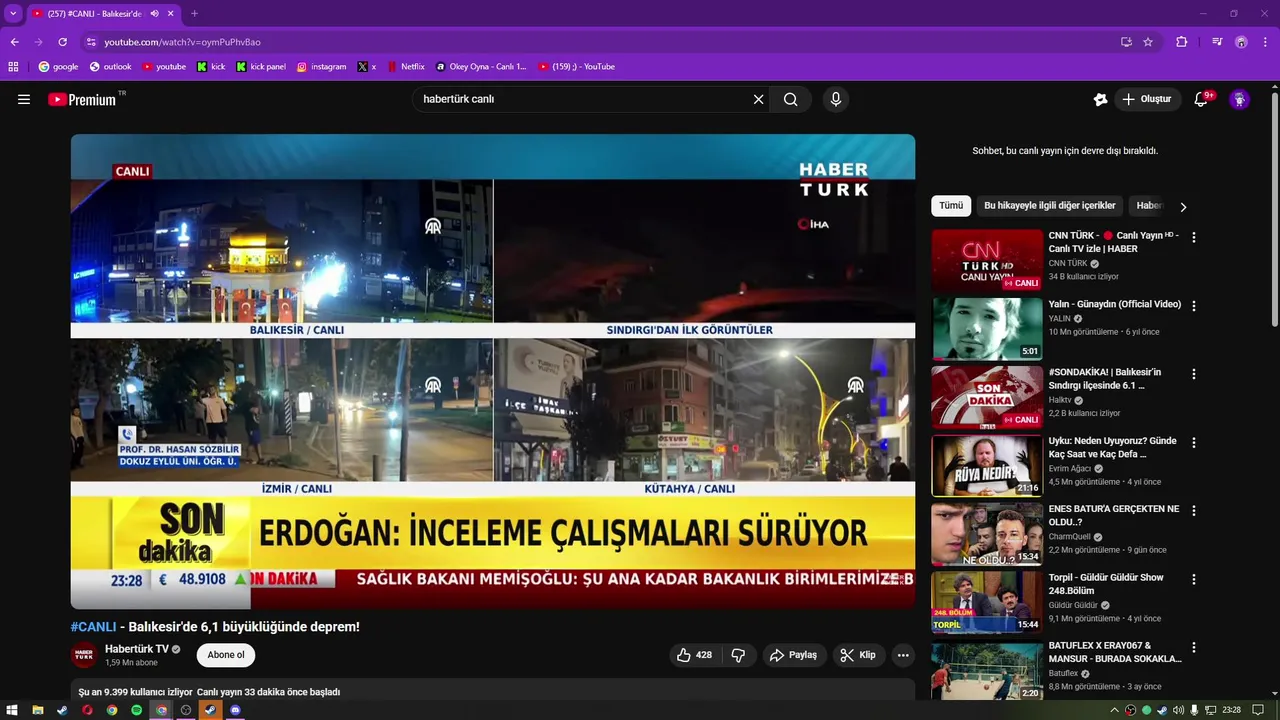The width and height of the screenshot is (1280, 720).
Task: Open options for Yalın - Günaydın video
Action: pyautogui.click(x=1193, y=306)
